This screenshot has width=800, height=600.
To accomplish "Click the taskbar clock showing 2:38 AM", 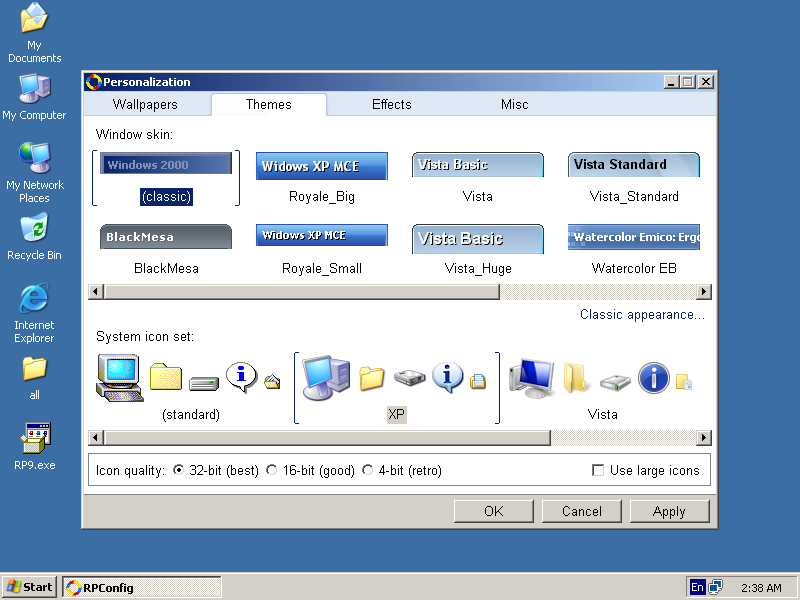I will (761, 588).
